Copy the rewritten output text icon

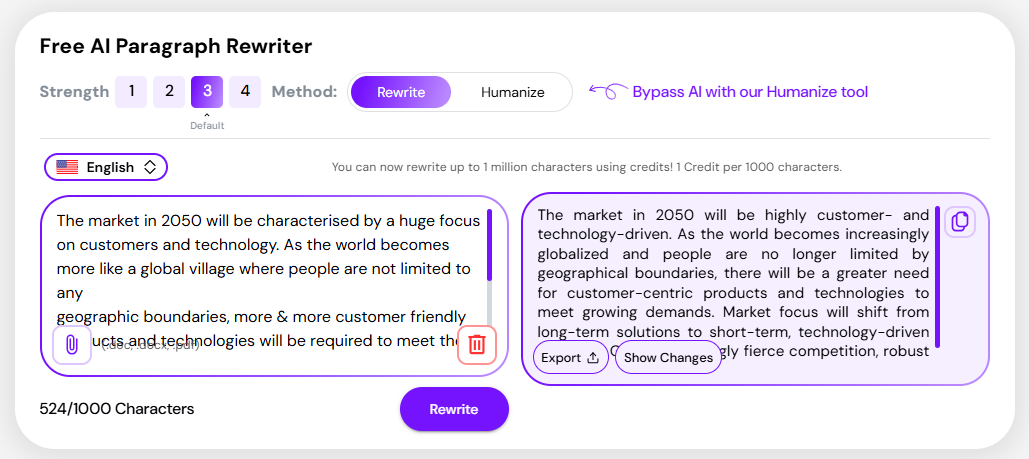(x=959, y=222)
